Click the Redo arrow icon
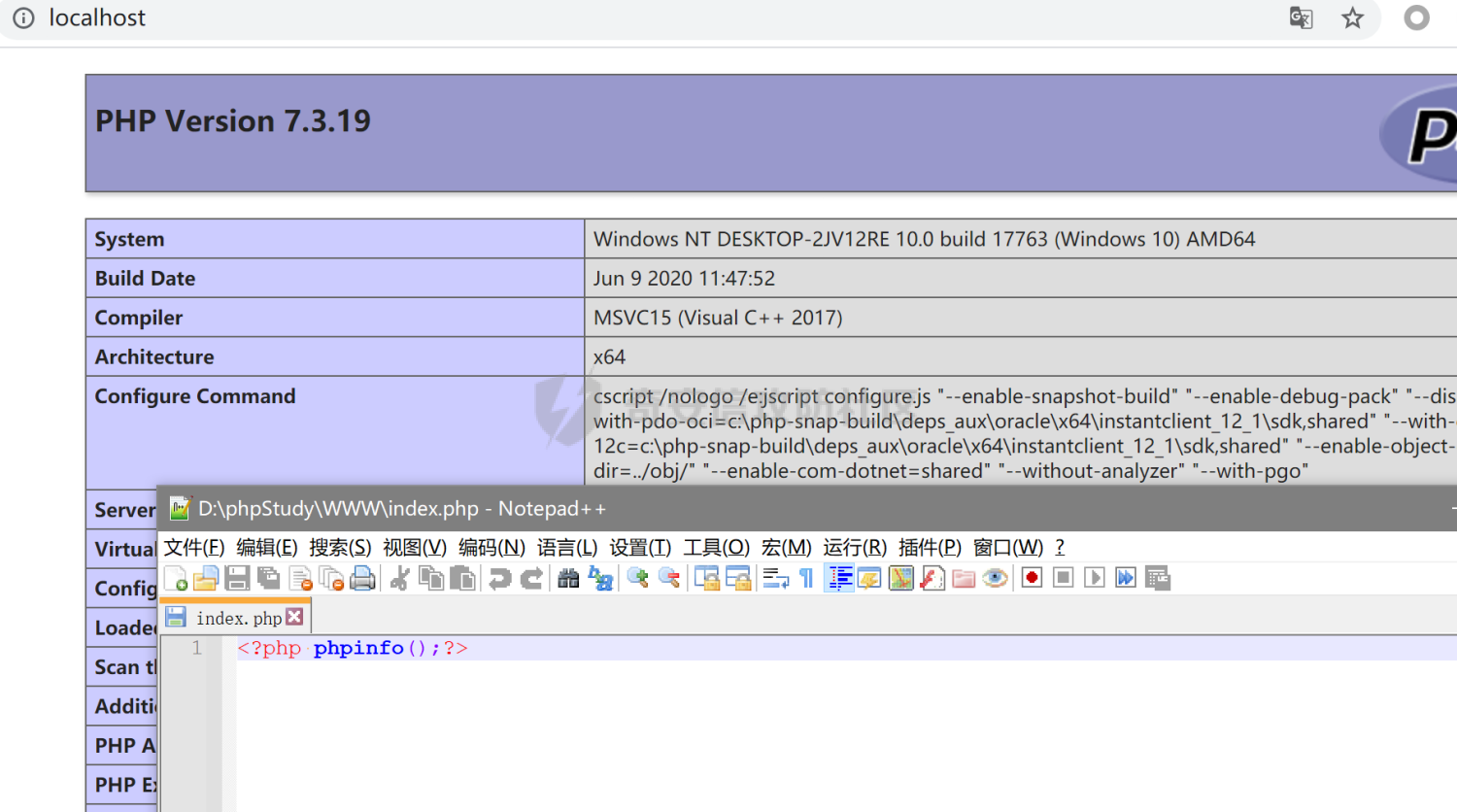The height and width of the screenshot is (812, 1457). [x=531, y=579]
